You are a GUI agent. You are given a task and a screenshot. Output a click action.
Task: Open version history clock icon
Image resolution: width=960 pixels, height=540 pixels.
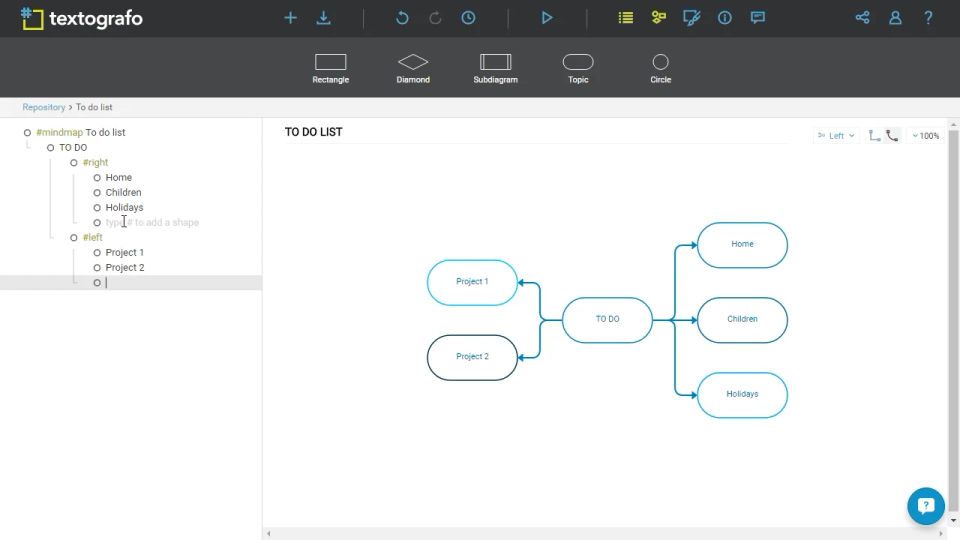point(468,18)
